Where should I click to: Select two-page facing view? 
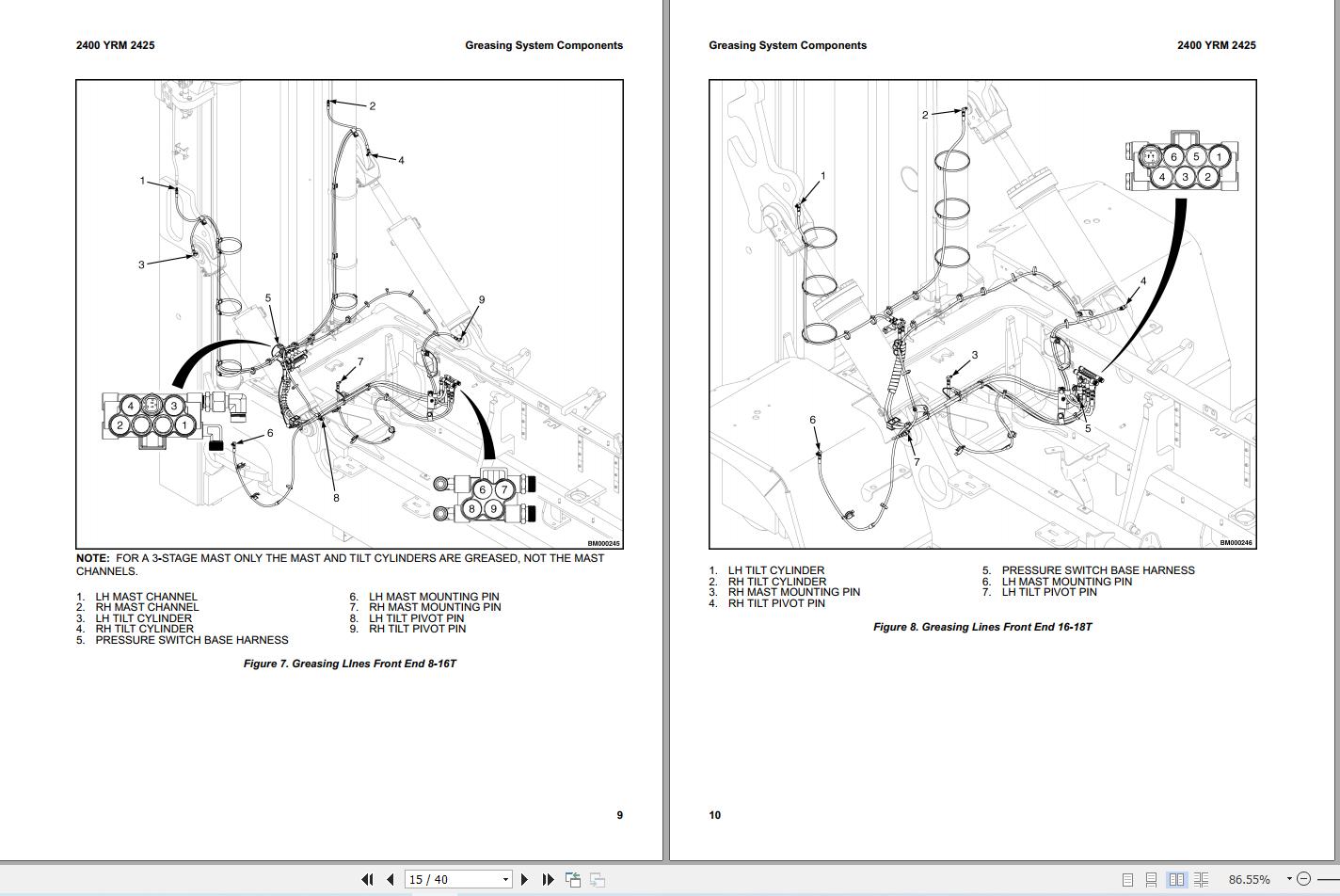point(1176,879)
